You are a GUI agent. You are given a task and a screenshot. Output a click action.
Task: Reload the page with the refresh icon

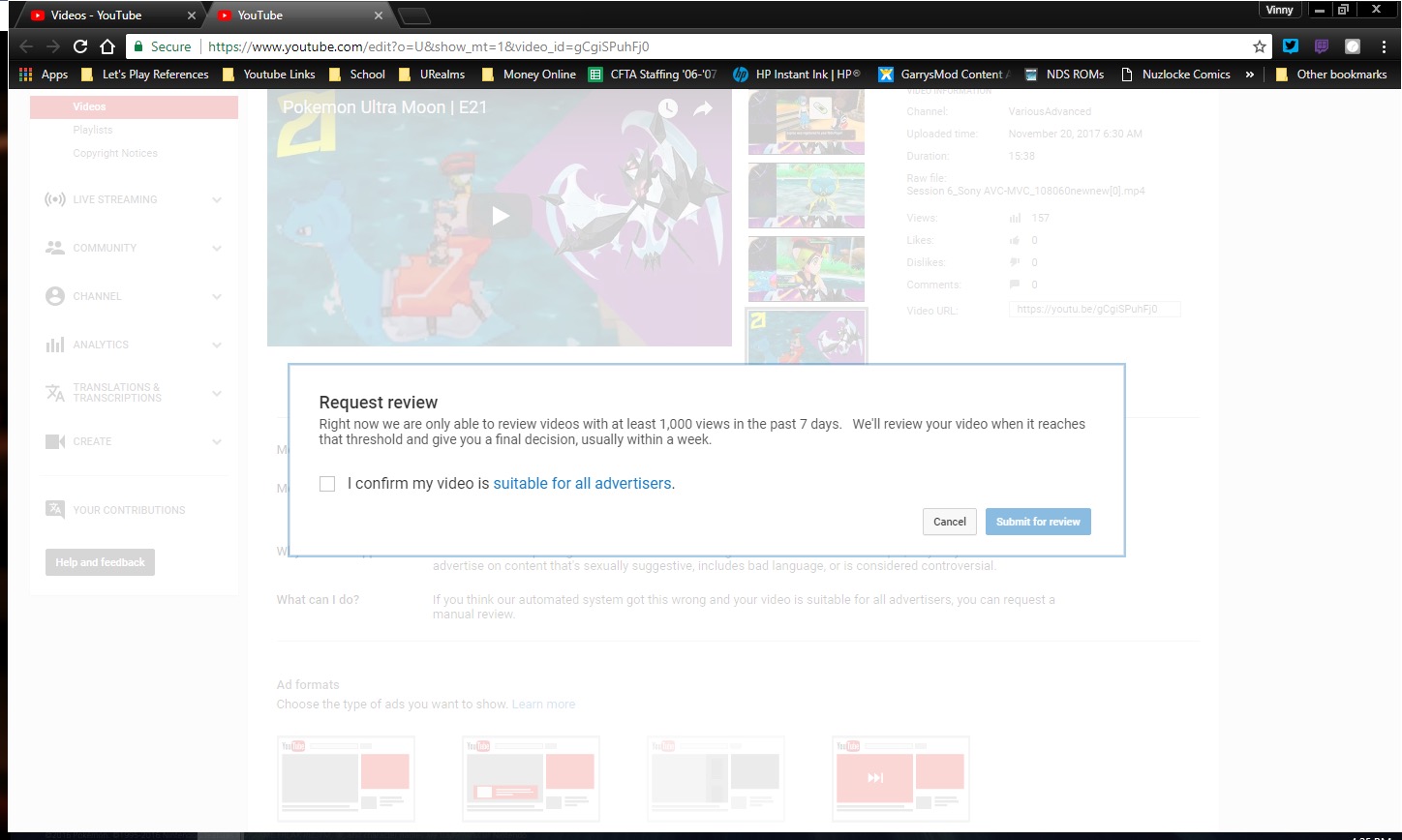click(x=80, y=46)
